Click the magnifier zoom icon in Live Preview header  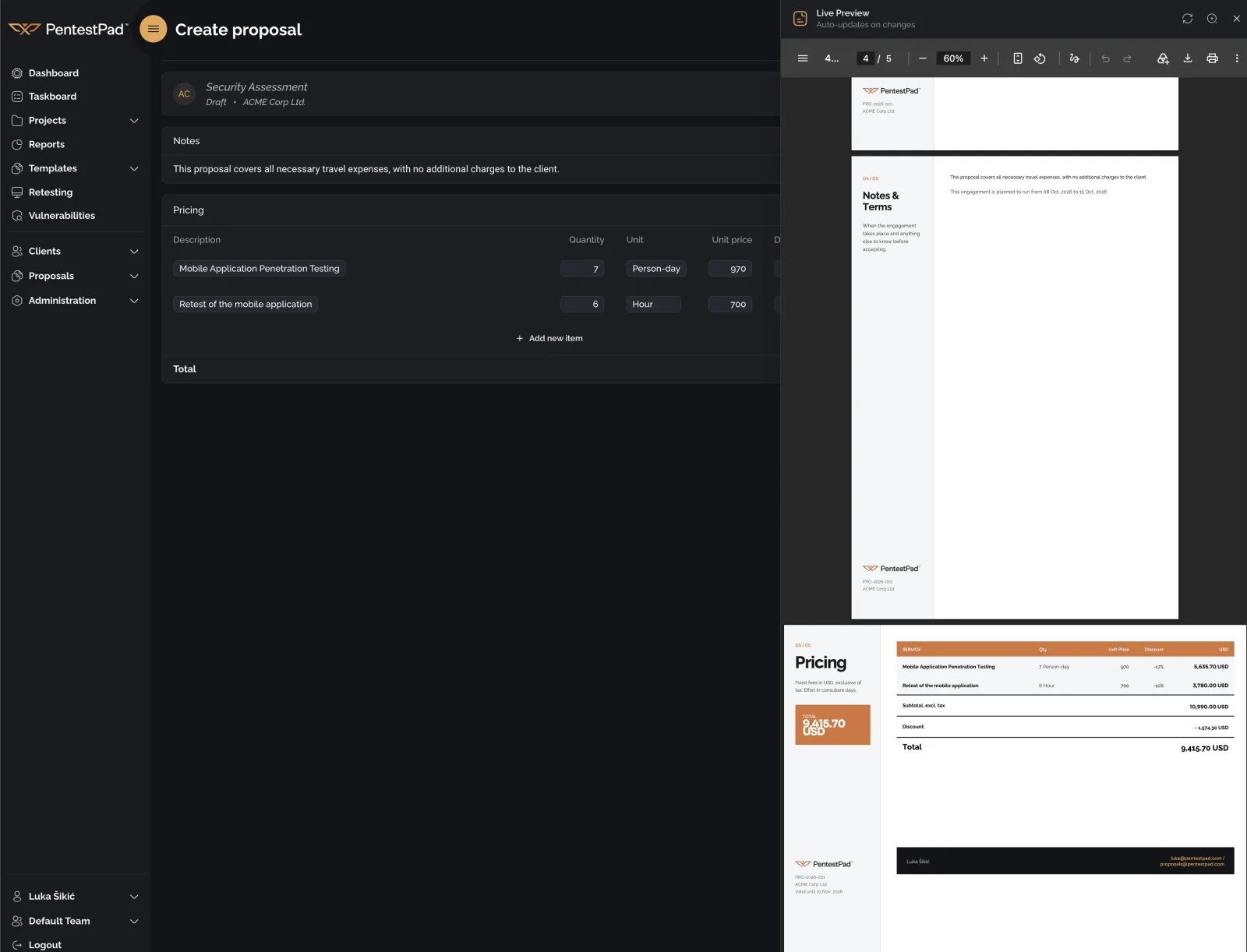[1212, 19]
